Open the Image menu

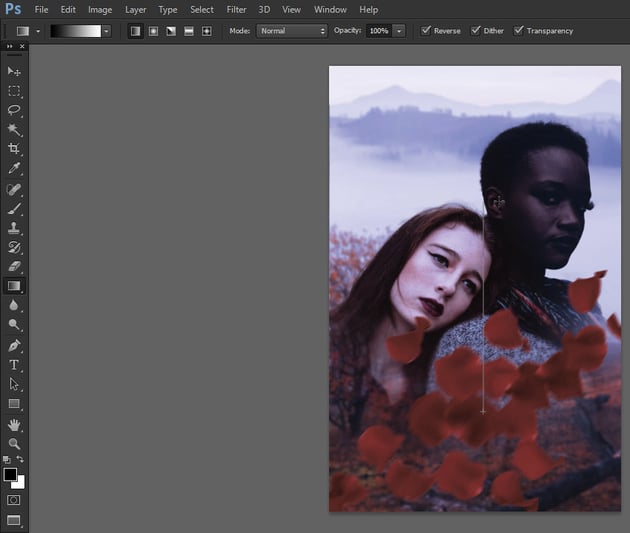coord(100,10)
